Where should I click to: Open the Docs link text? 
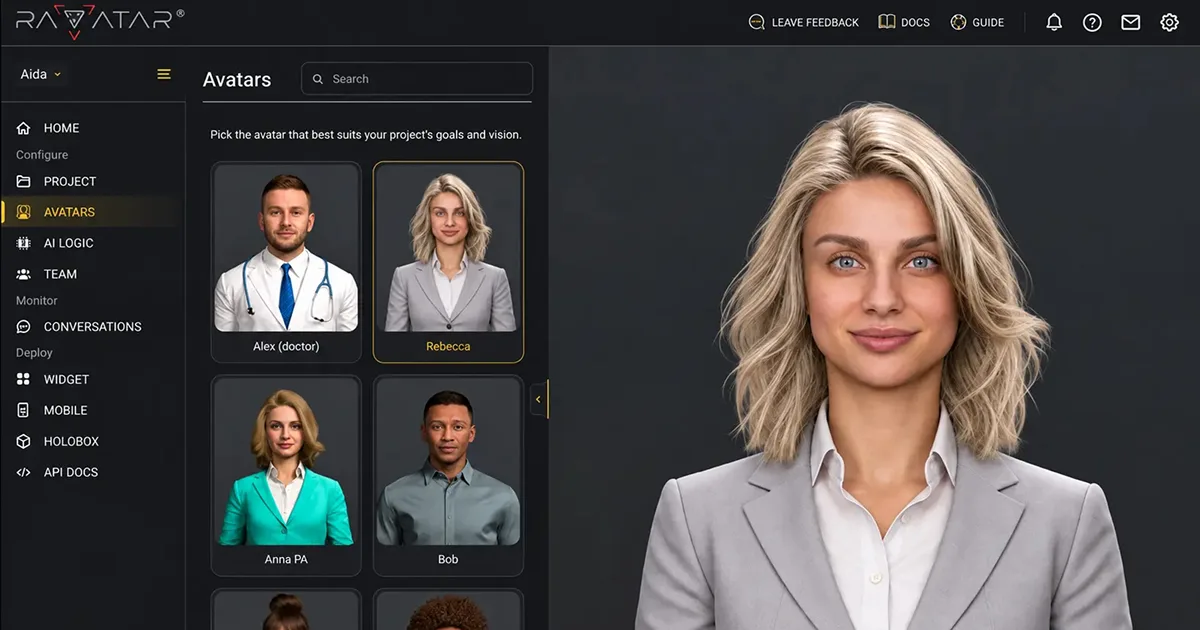[x=915, y=23]
